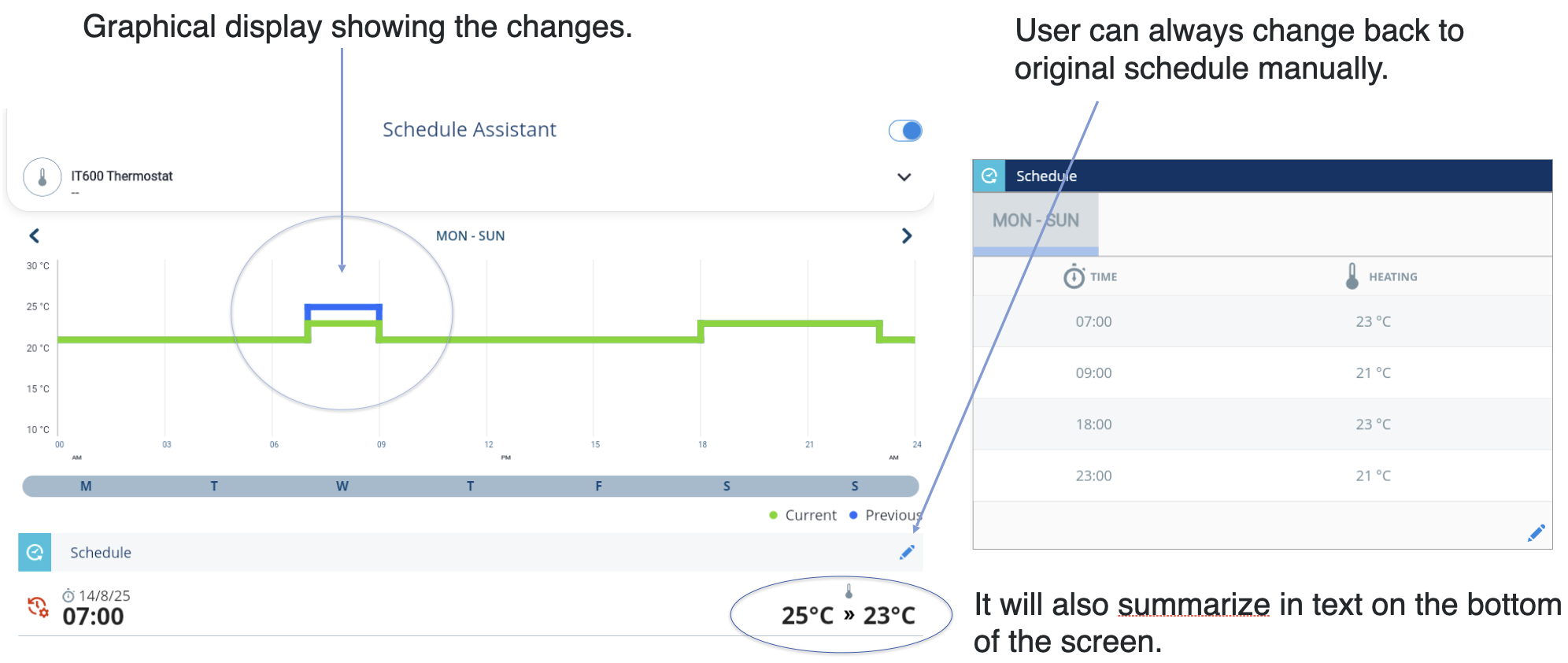Viewport: 1568px width, 663px height.
Task: Click the IT600 Thermostat thermometer icon
Action: (43, 177)
